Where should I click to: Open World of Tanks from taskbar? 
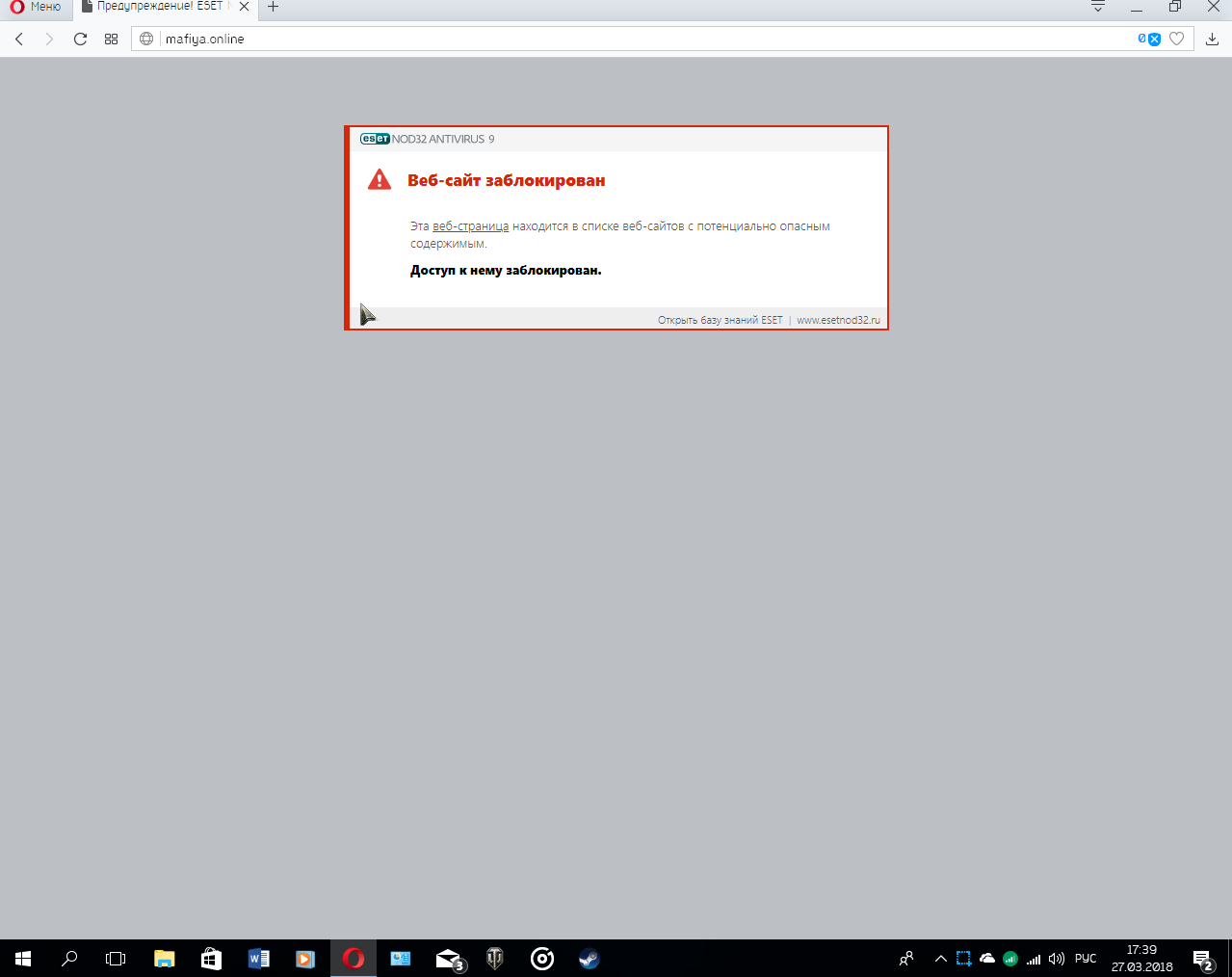495,959
